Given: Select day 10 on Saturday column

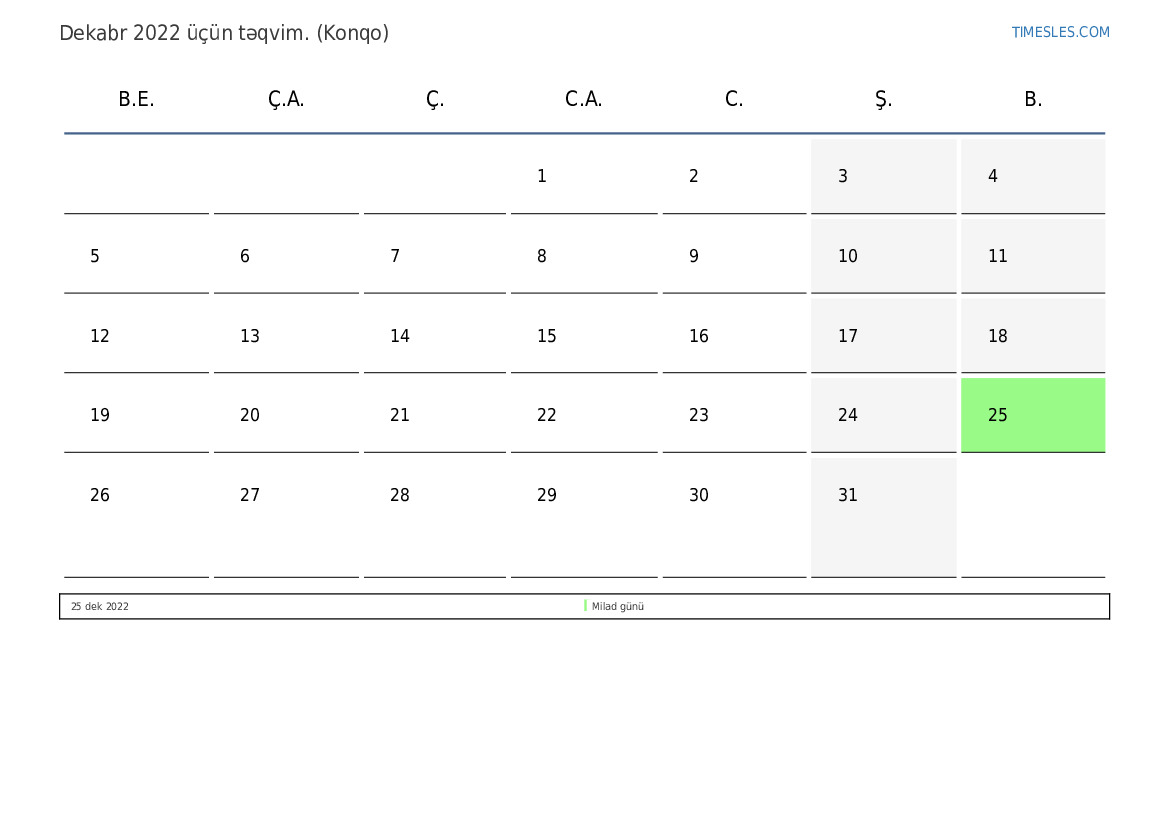Looking at the screenshot, I should pos(848,257).
